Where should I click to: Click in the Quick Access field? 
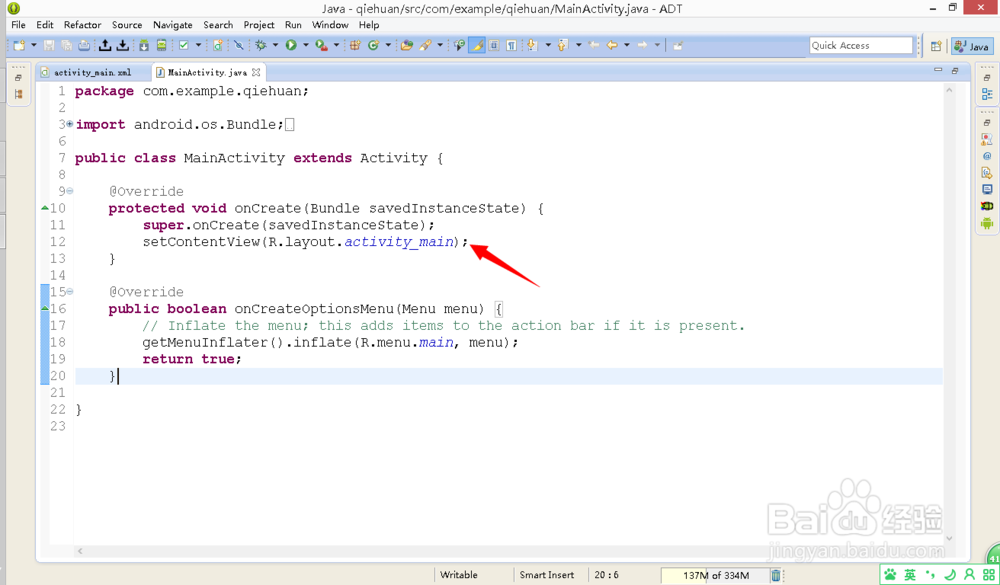point(861,45)
